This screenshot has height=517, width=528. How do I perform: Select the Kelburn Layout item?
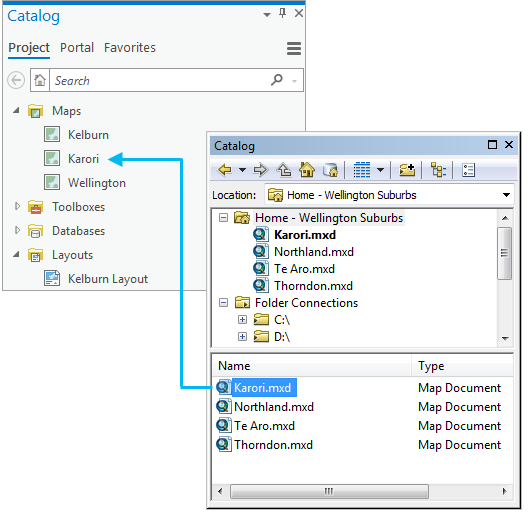(108, 279)
